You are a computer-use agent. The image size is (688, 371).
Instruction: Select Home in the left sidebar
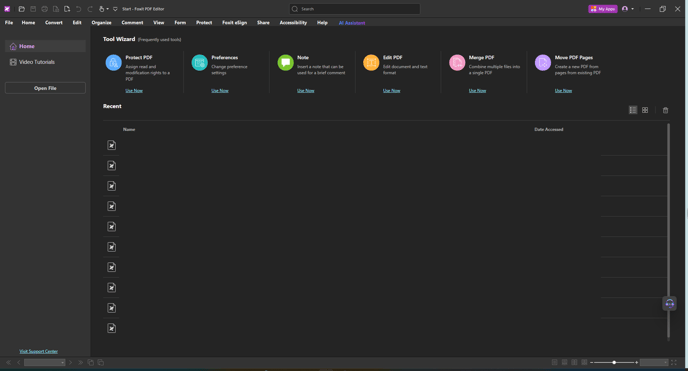45,46
